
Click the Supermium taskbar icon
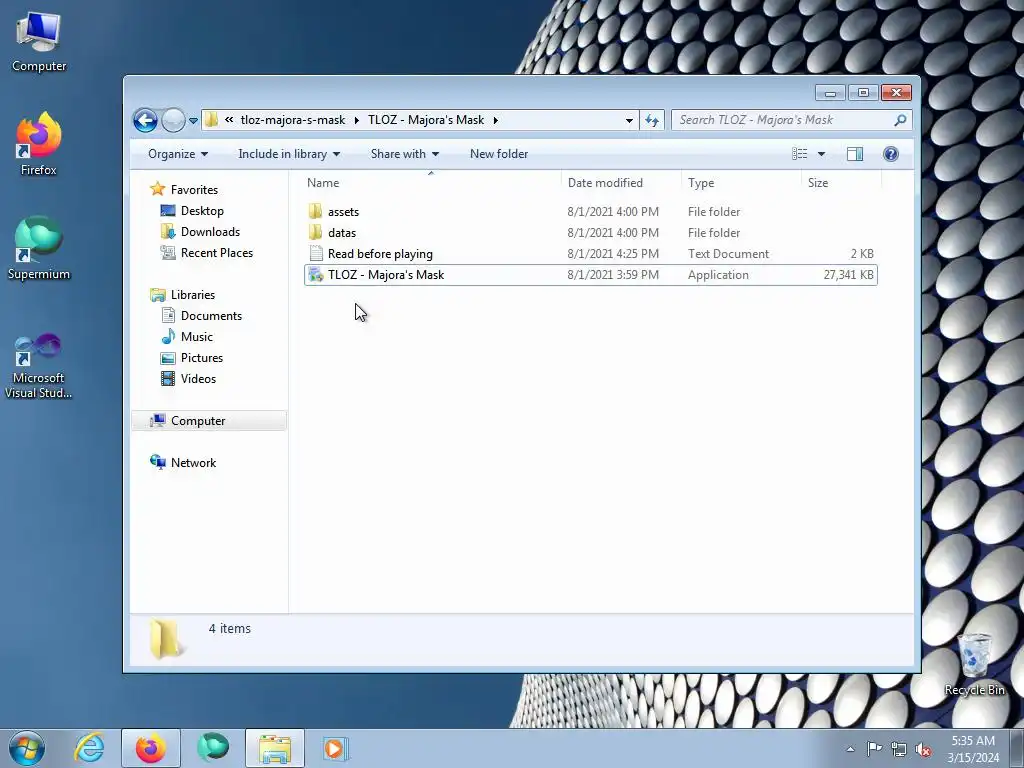[x=212, y=748]
